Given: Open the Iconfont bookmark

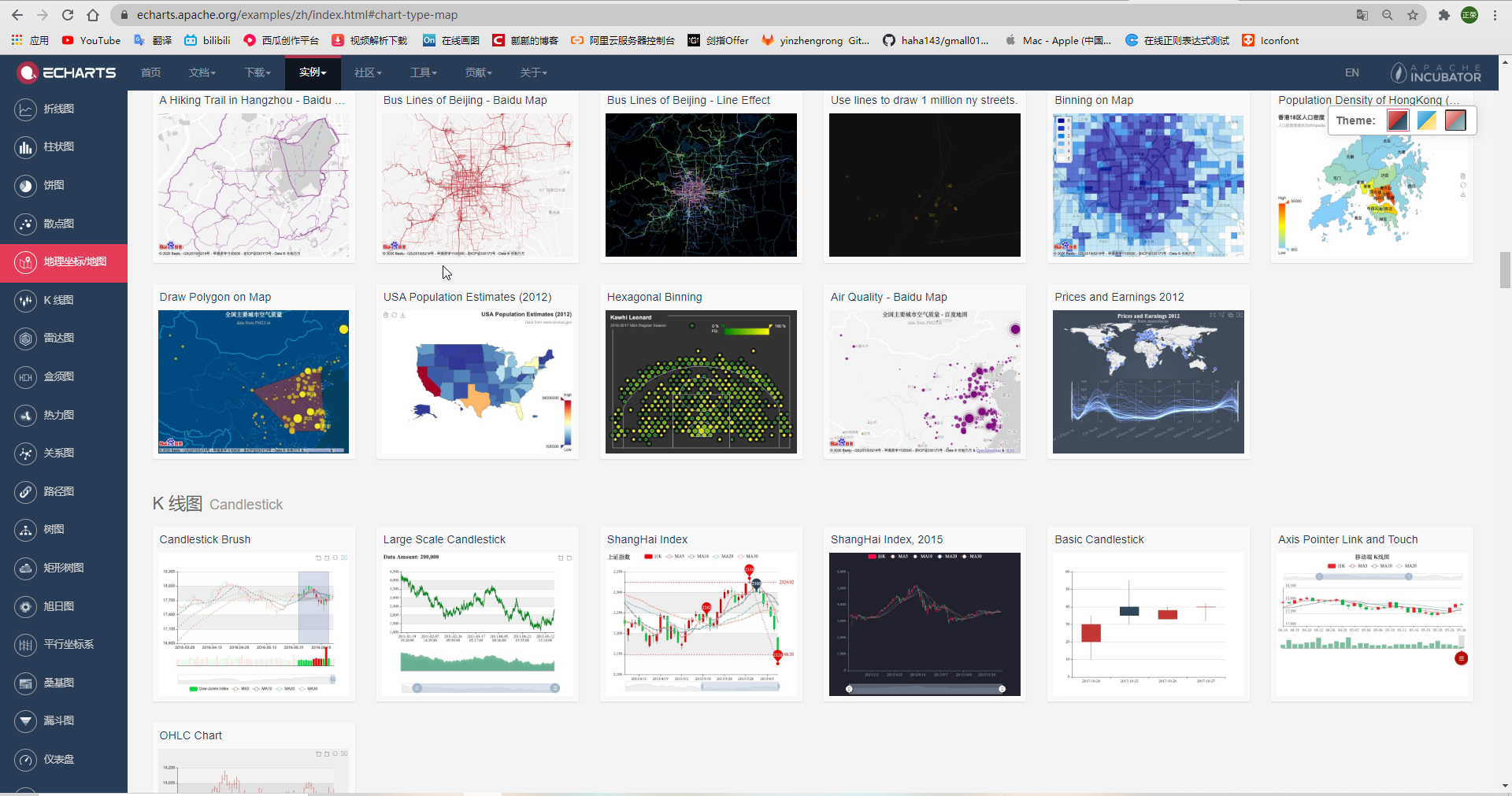Looking at the screenshot, I should tap(1270, 40).
